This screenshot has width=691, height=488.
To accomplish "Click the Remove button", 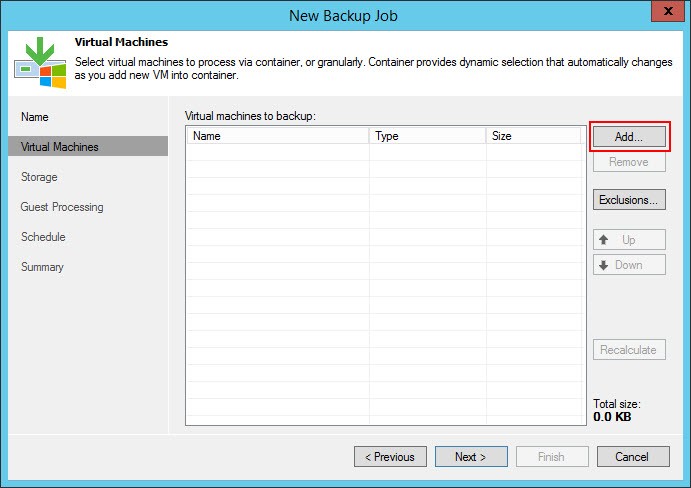I will click(x=629, y=162).
